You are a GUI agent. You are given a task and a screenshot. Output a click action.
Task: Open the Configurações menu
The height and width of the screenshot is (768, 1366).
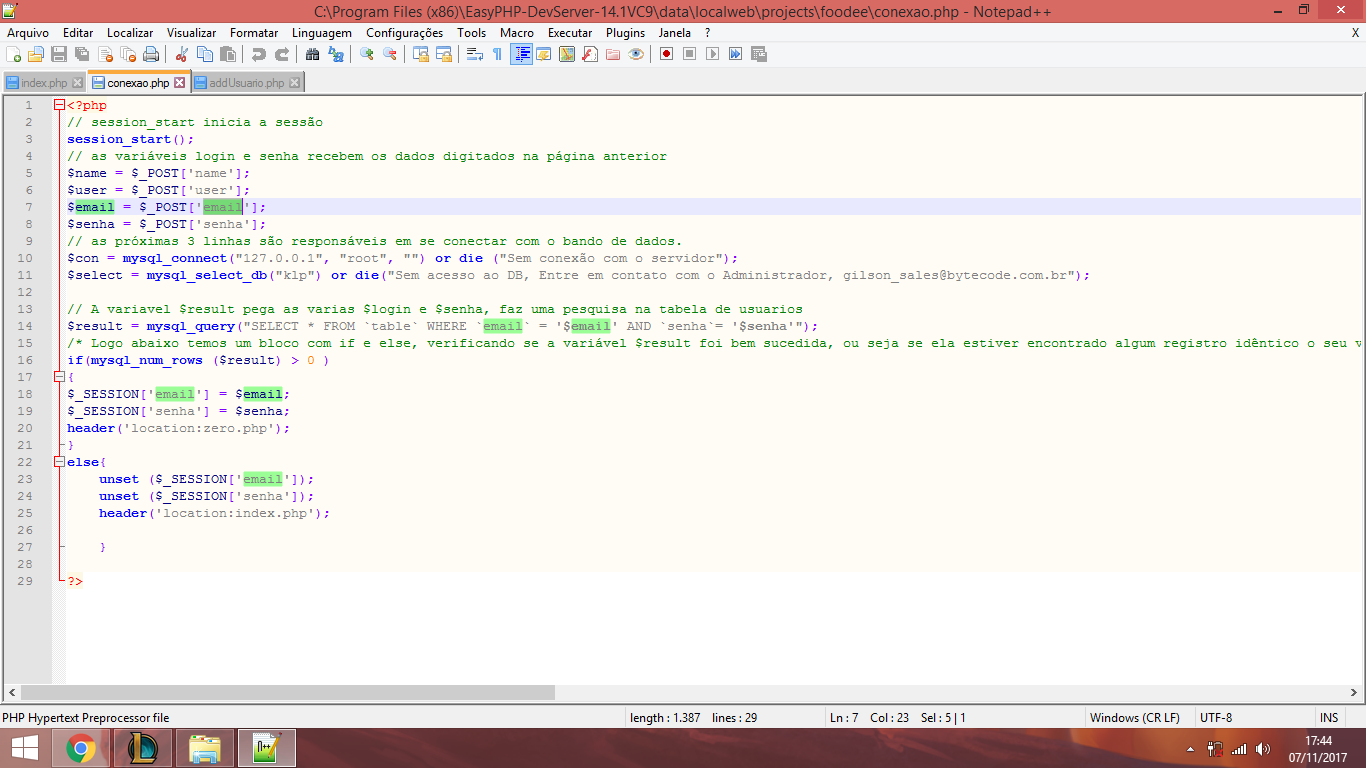404,33
